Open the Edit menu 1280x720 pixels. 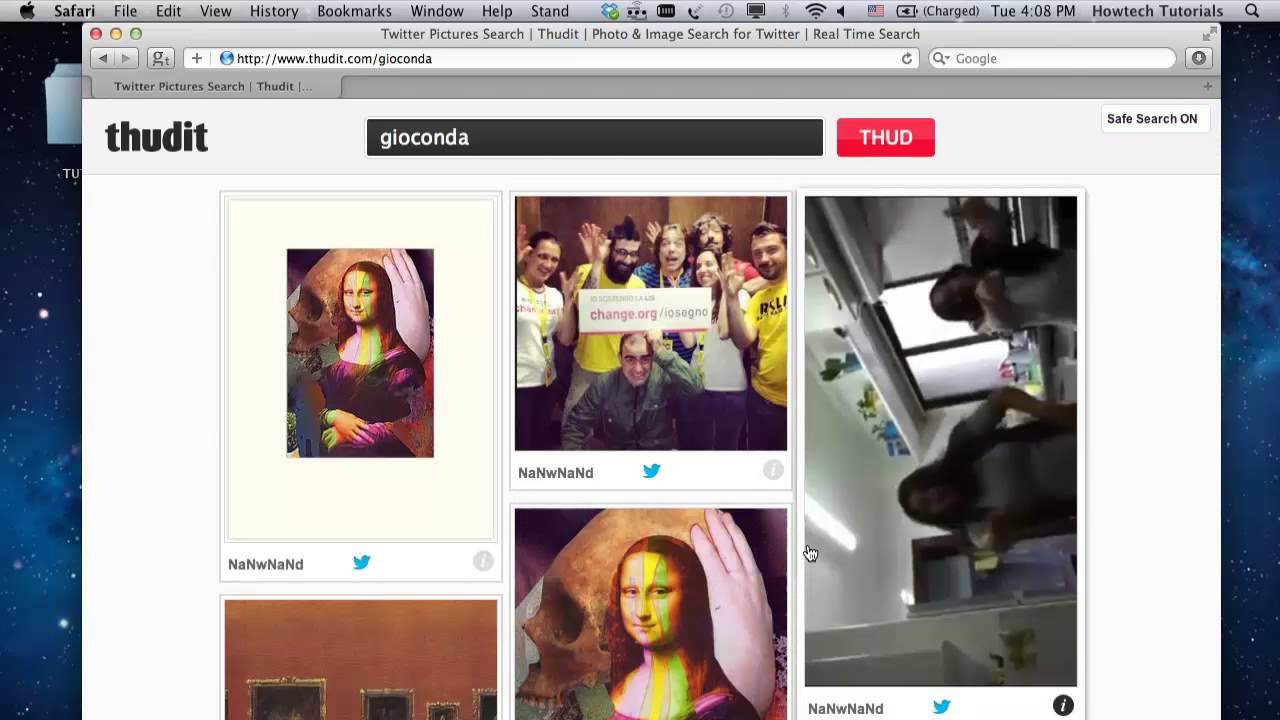pos(168,11)
